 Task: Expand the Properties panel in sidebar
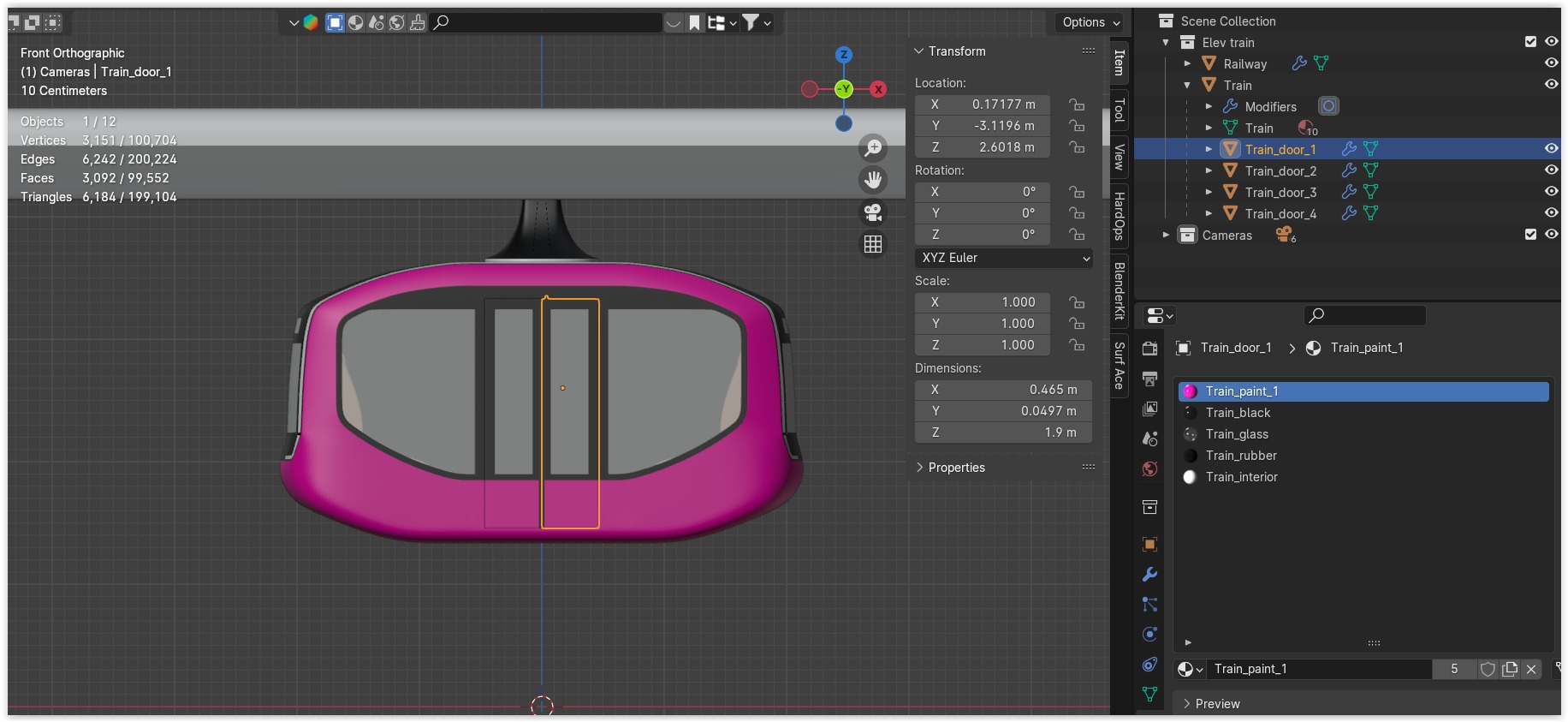pyautogui.click(x=919, y=468)
